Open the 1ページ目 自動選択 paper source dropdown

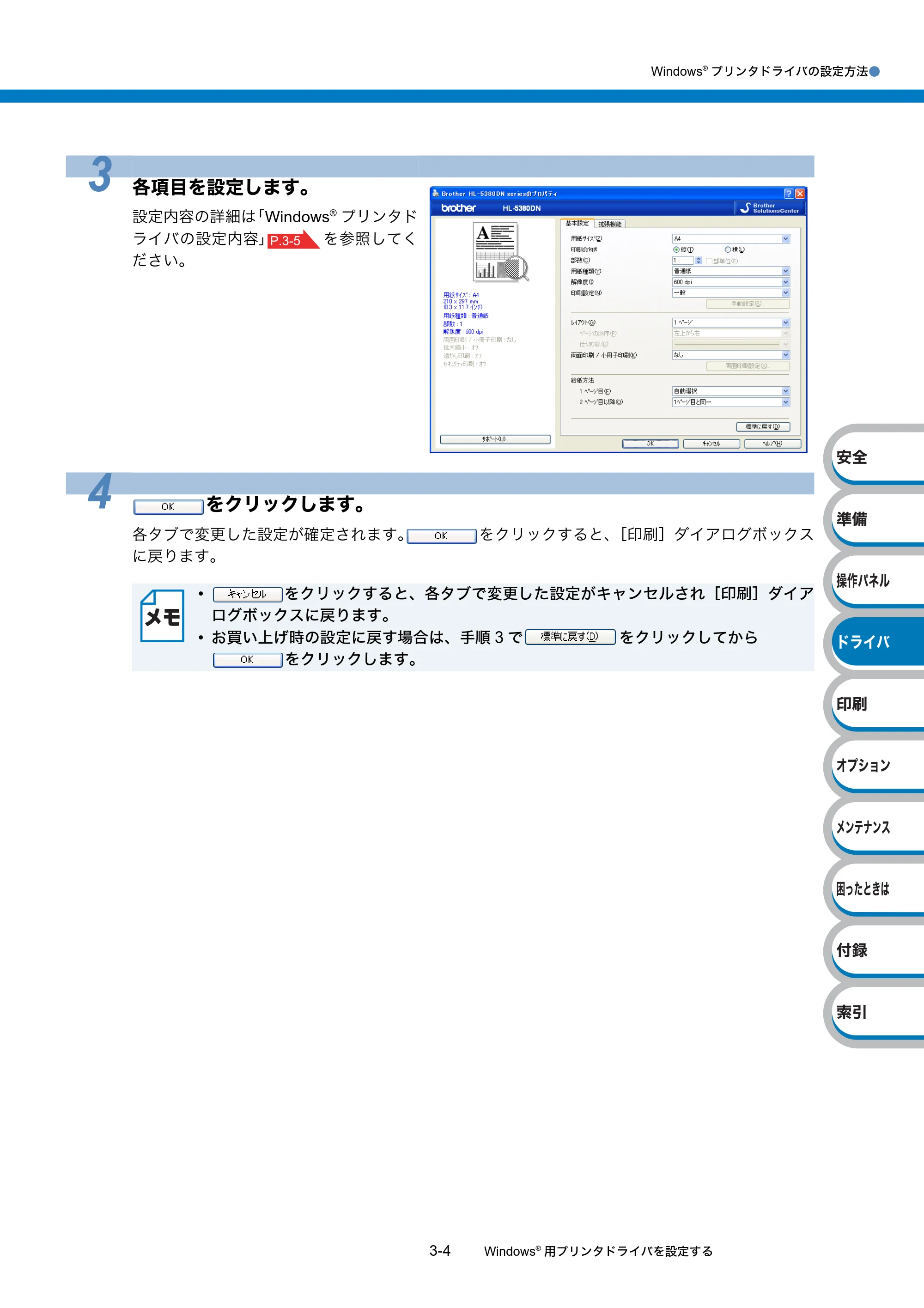coord(731,391)
